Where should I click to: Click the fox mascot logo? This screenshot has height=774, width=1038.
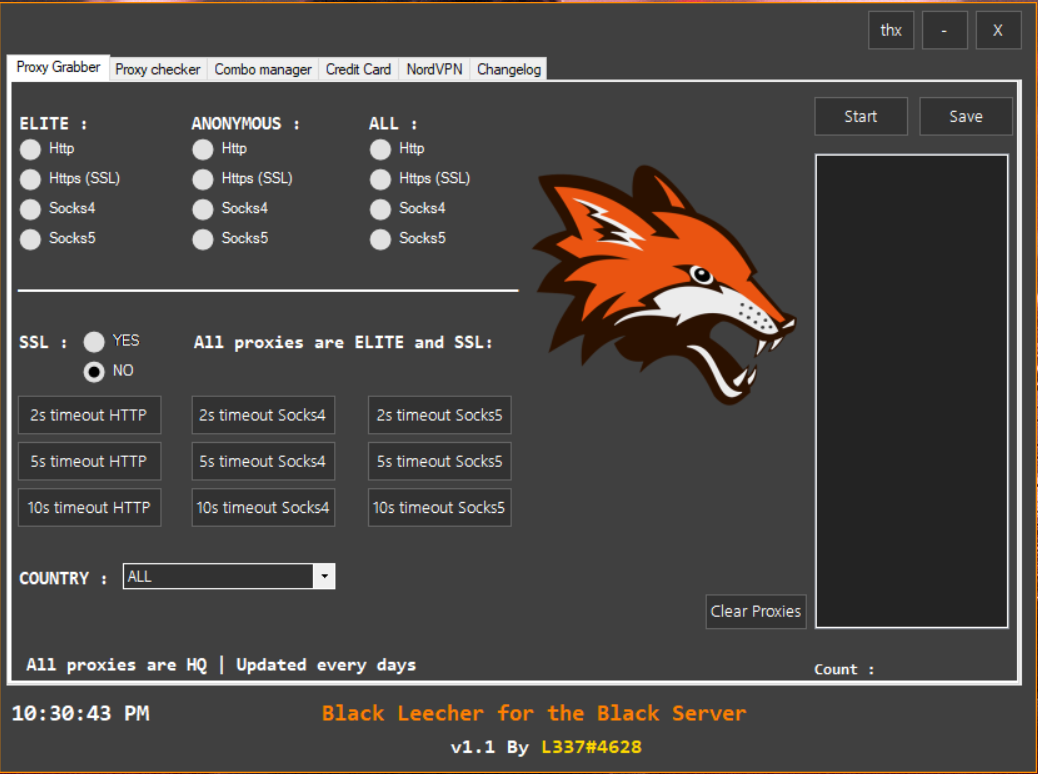coord(663,285)
